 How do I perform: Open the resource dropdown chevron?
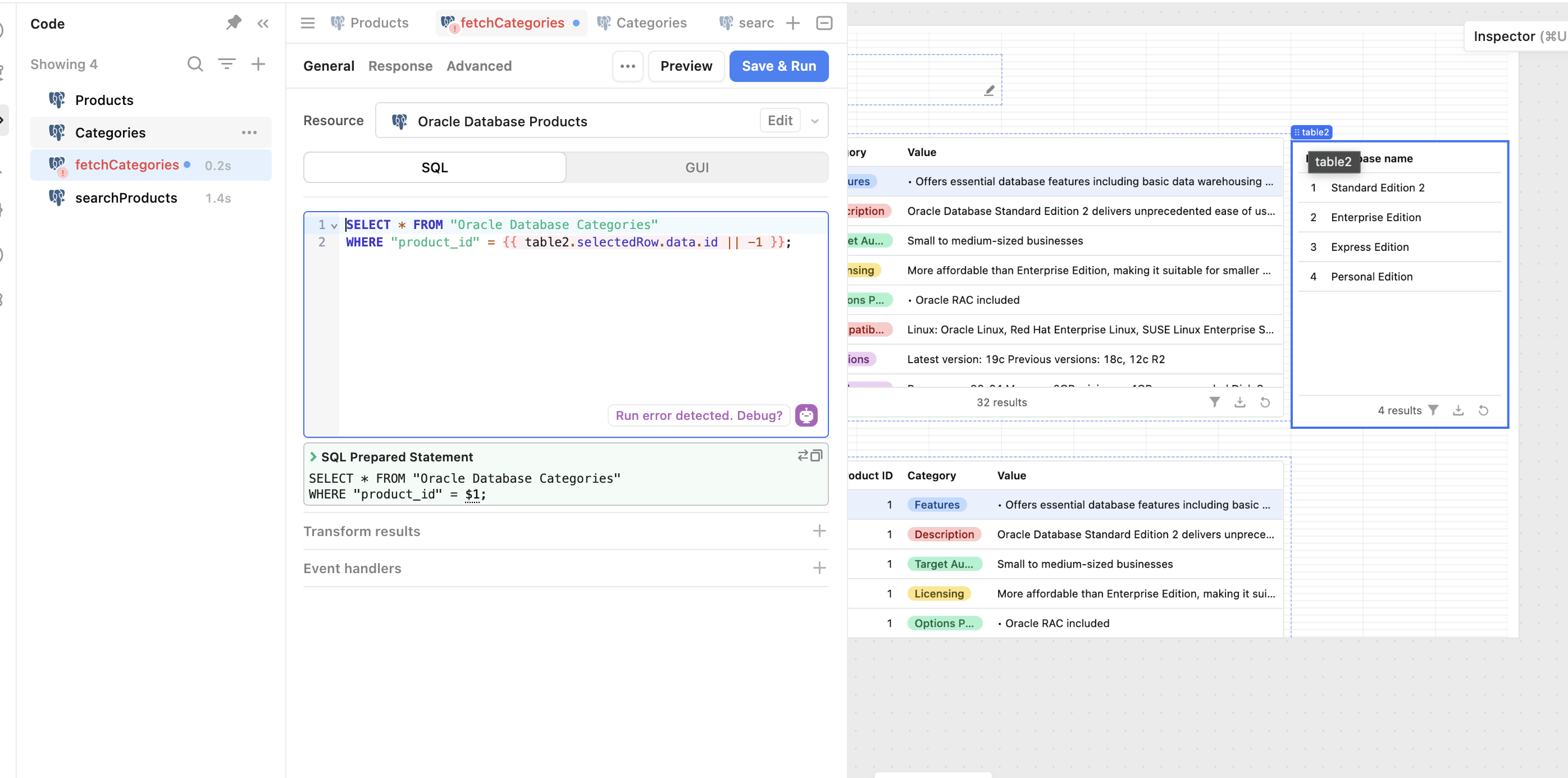tap(814, 121)
